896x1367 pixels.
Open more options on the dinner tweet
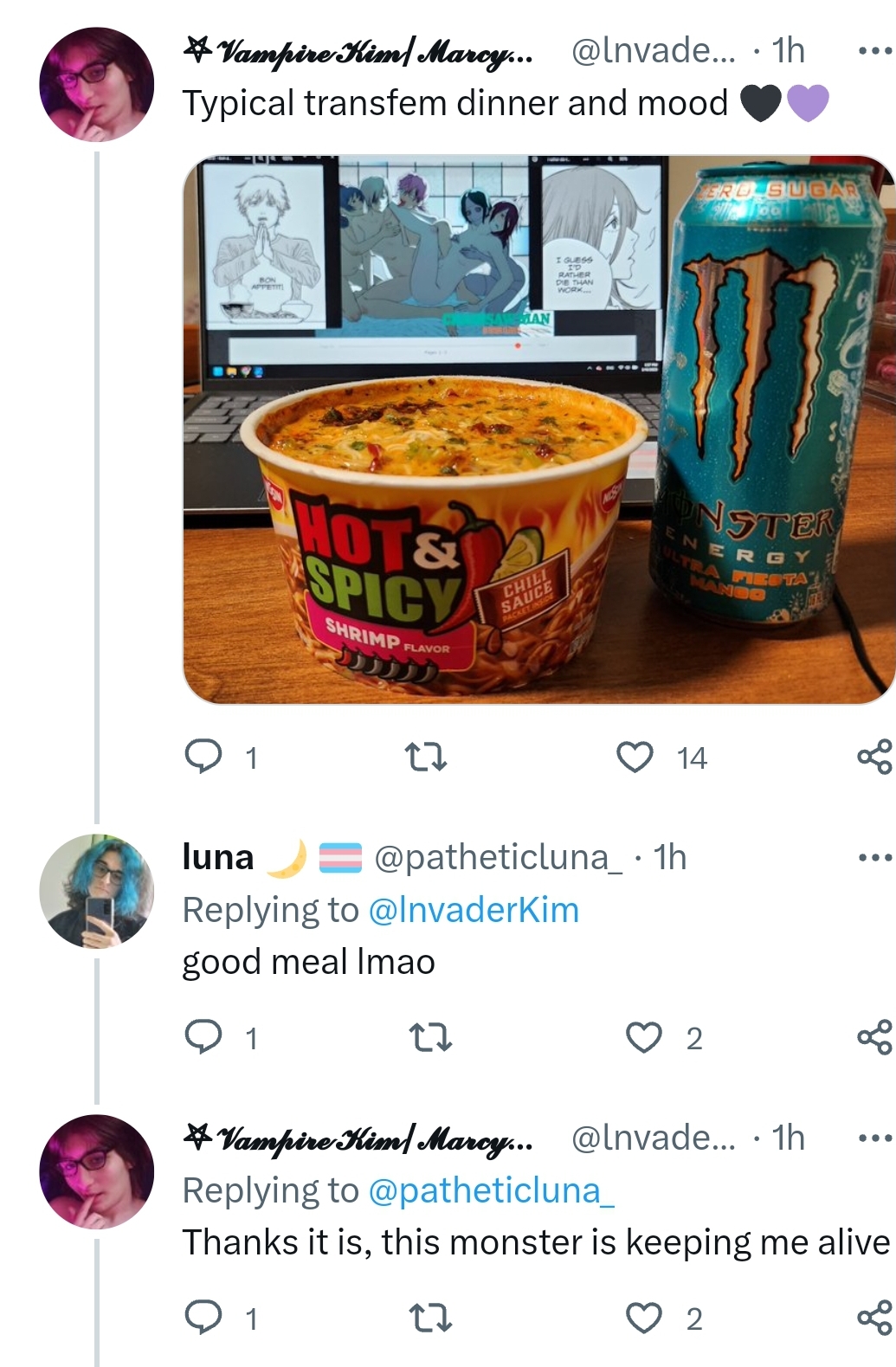874,52
